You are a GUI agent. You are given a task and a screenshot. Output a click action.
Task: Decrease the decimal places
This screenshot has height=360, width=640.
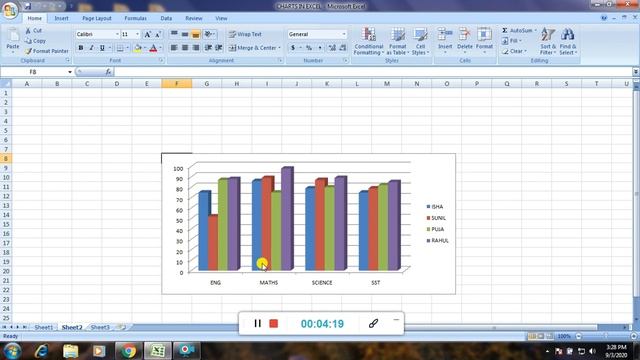tap(343, 48)
